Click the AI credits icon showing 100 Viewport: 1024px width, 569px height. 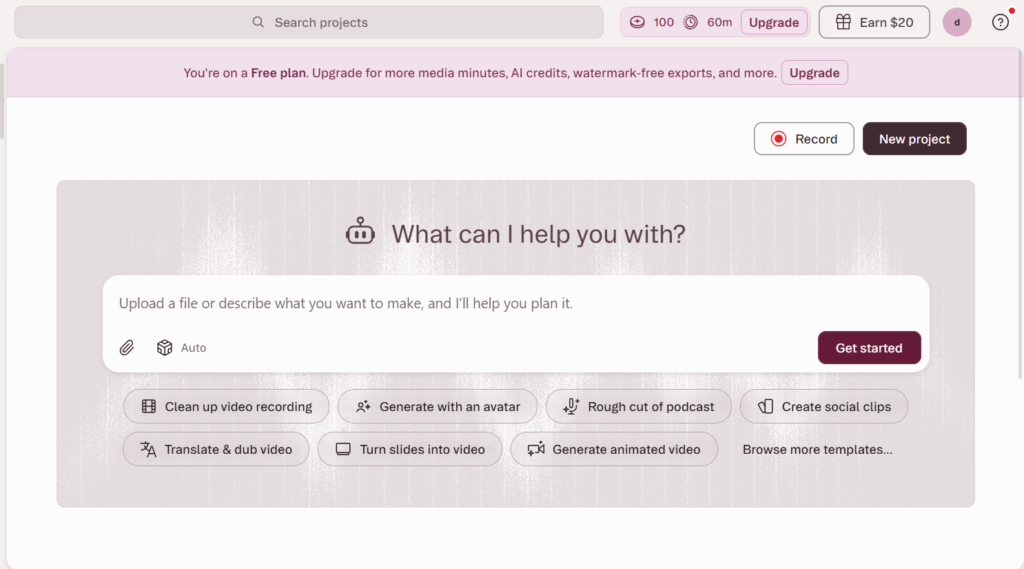[638, 22]
